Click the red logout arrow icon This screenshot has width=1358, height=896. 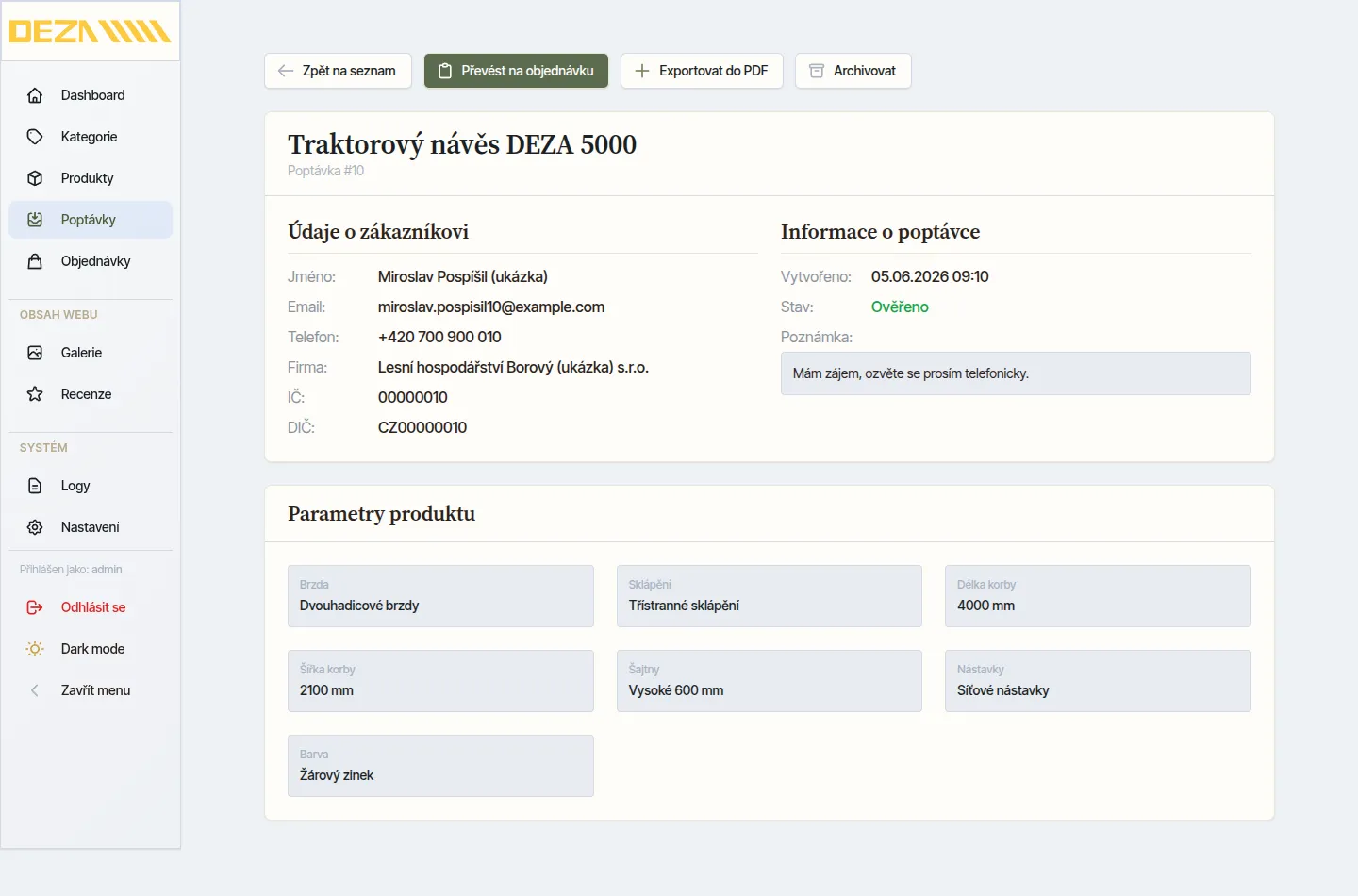(x=35, y=607)
